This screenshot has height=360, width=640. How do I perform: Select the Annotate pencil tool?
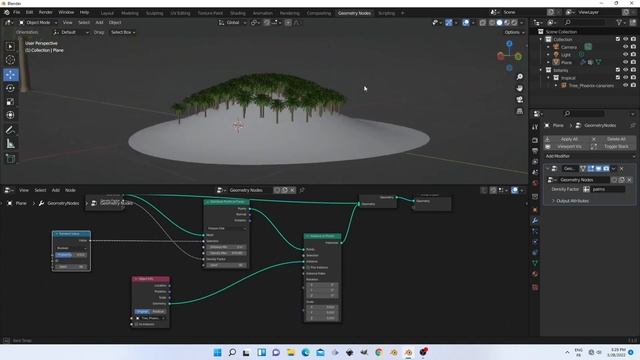pyautogui.click(x=10, y=130)
